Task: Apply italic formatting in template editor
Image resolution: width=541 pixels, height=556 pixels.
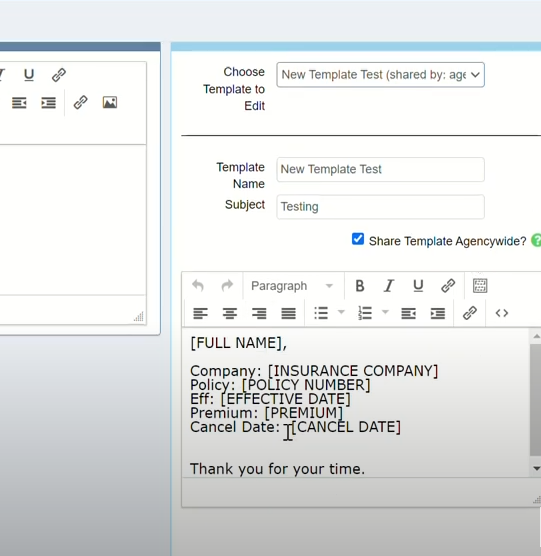Action: (389, 285)
